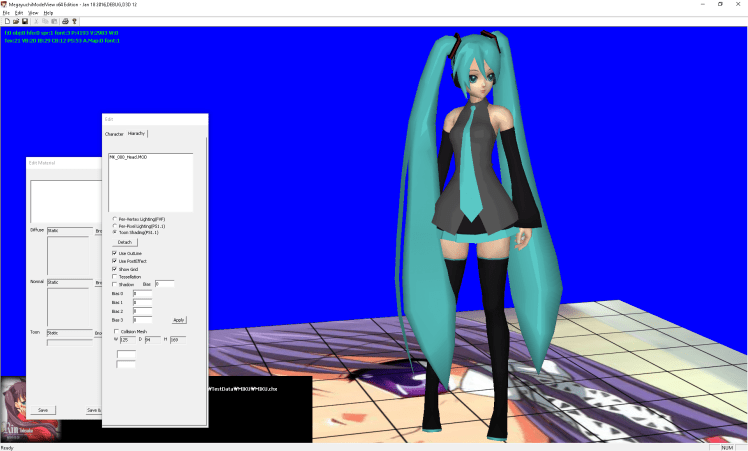
Task: Click the Normal texture preview box
Action: point(68,307)
